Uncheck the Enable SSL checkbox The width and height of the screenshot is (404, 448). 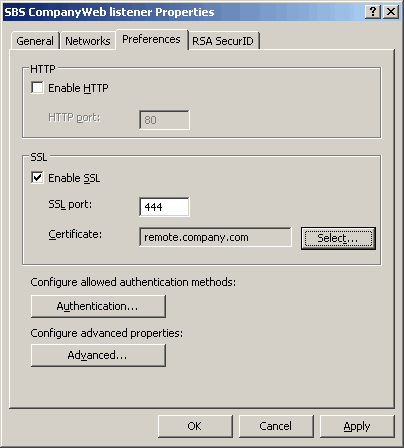37,178
